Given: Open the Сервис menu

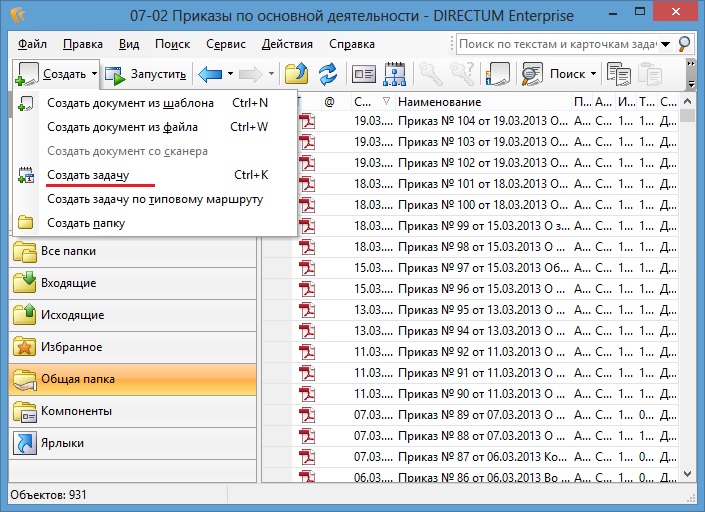Looking at the screenshot, I should point(226,44).
